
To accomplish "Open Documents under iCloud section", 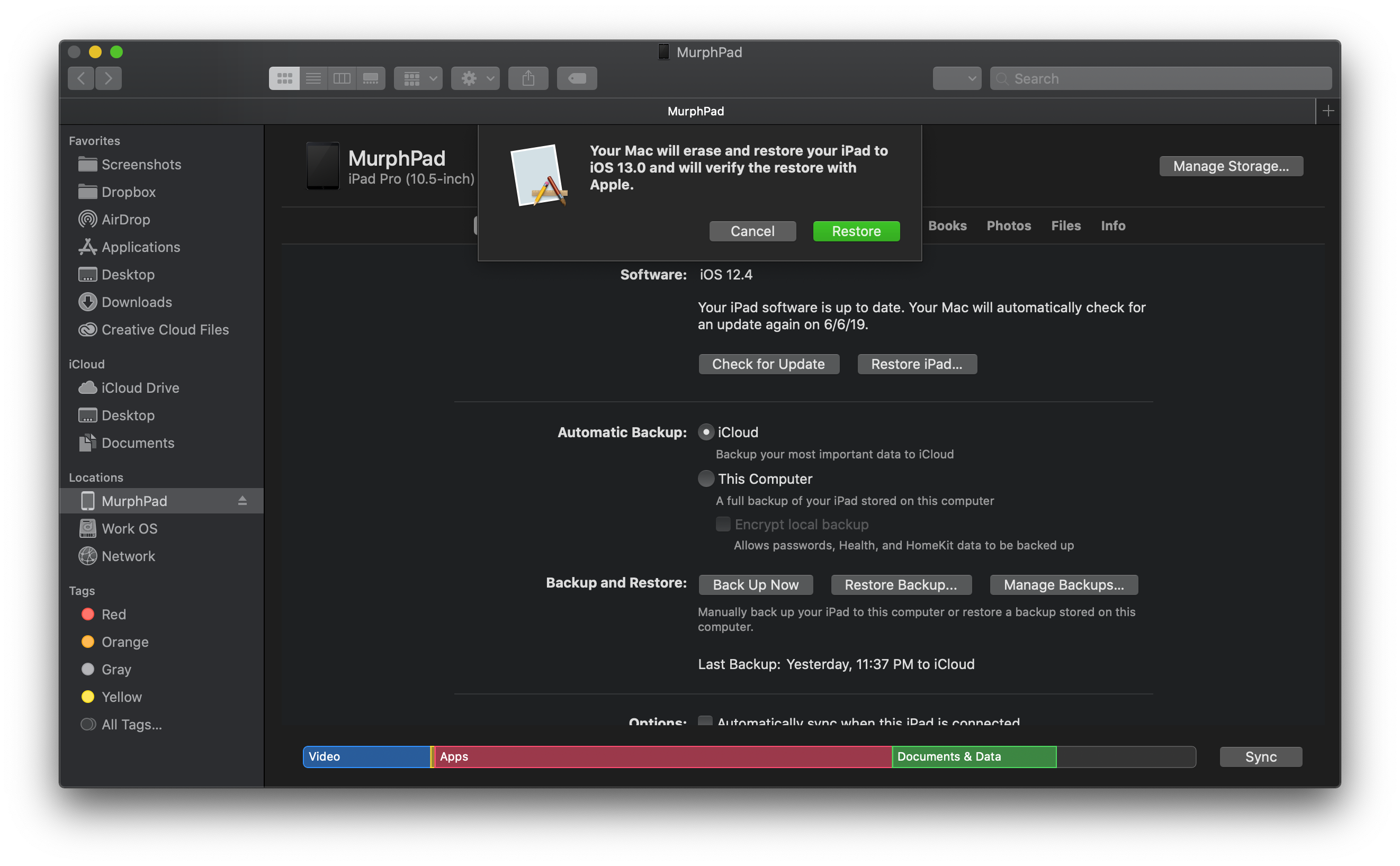I will (x=161, y=443).
